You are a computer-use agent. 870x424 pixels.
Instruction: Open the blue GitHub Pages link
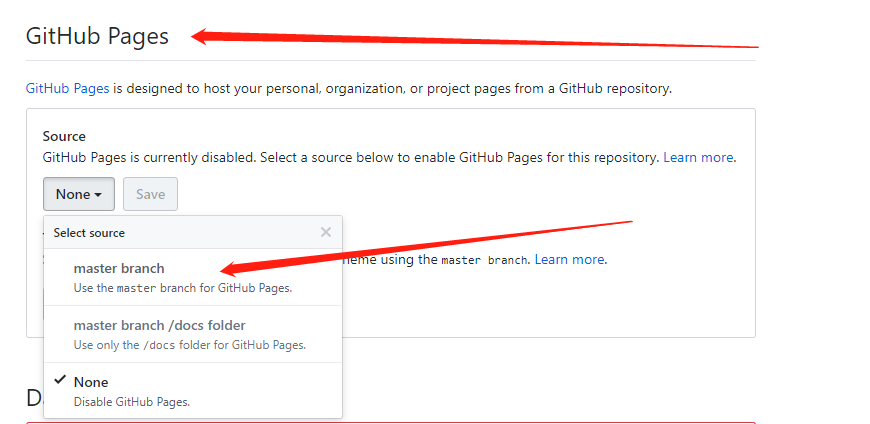tap(67, 88)
